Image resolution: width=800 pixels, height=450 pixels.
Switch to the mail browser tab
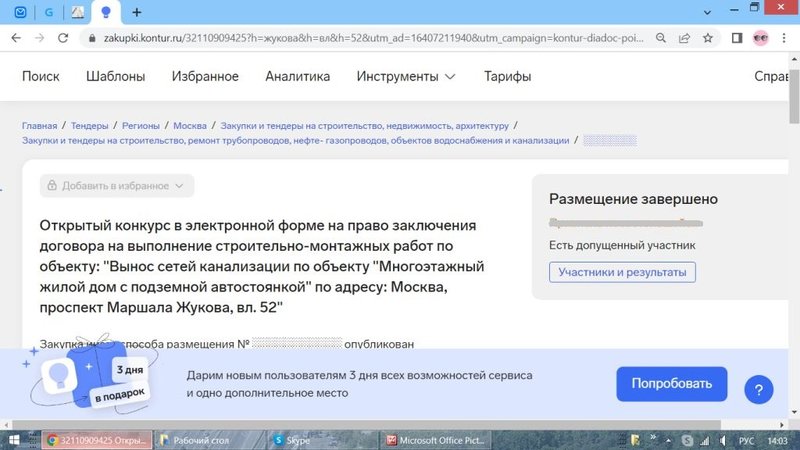coord(20,12)
